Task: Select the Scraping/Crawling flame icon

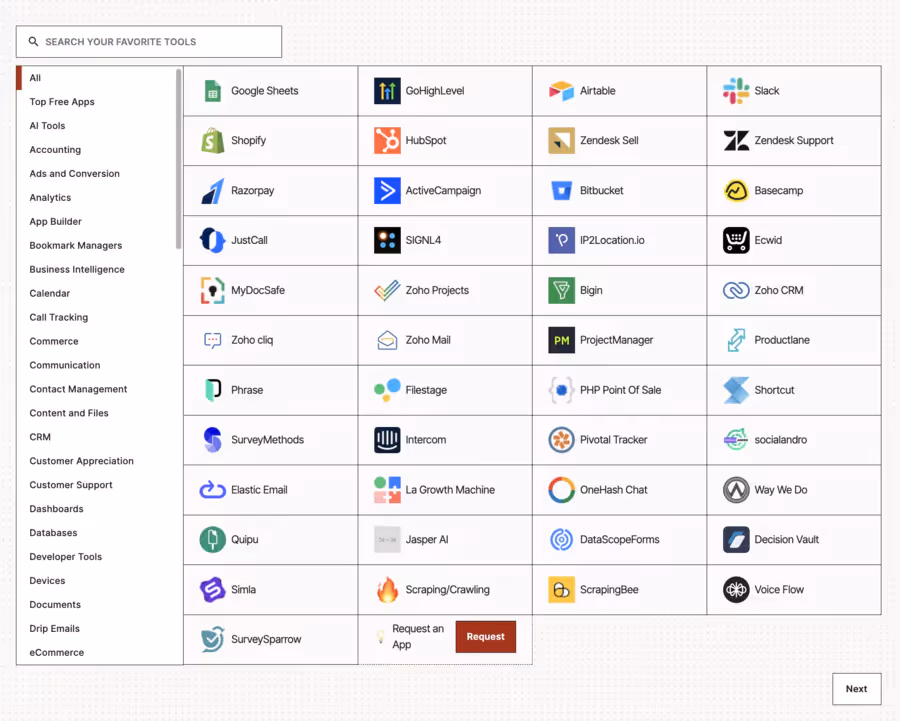Action: click(387, 590)
